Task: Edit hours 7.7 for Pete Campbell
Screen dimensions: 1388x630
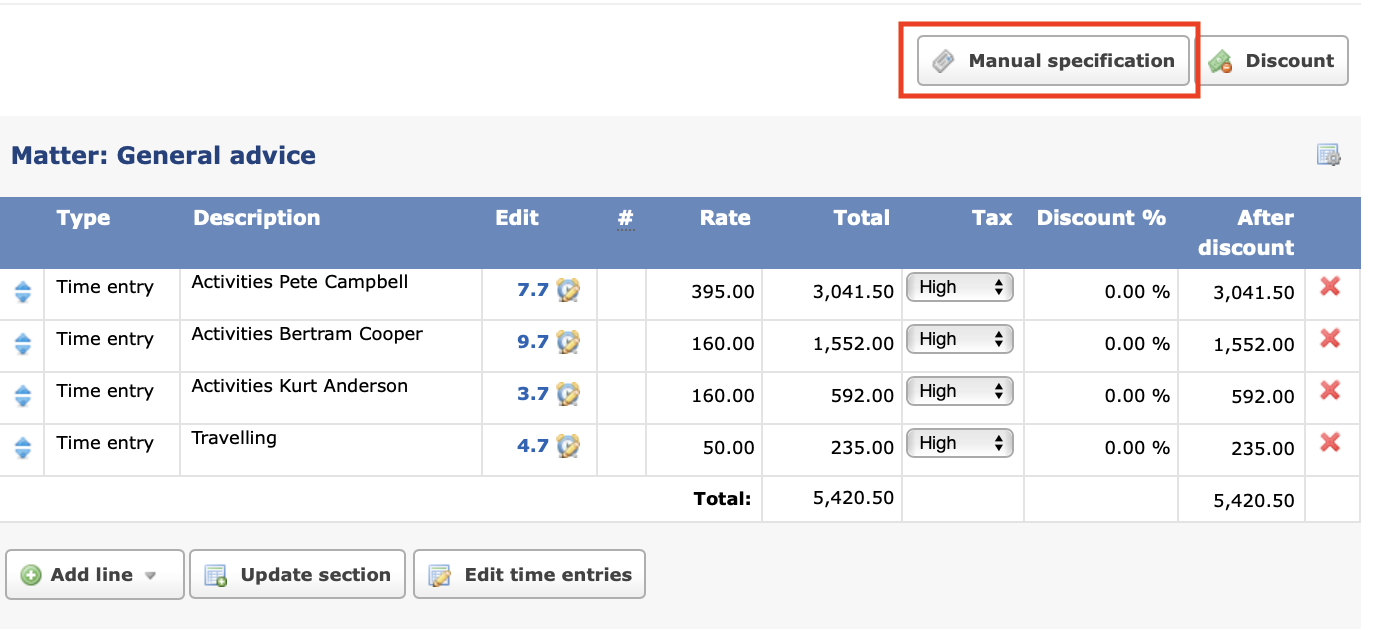Action: (x=533, y=290)
